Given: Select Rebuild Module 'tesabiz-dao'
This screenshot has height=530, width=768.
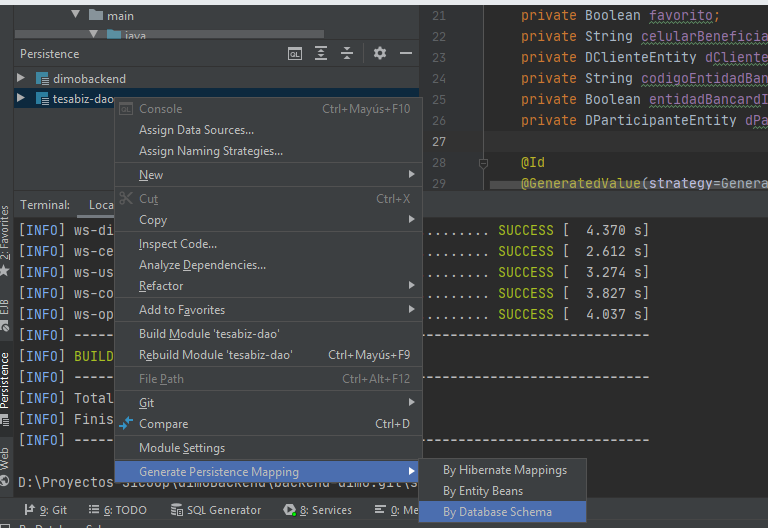Looking at the screenshot, I should 216,355.
